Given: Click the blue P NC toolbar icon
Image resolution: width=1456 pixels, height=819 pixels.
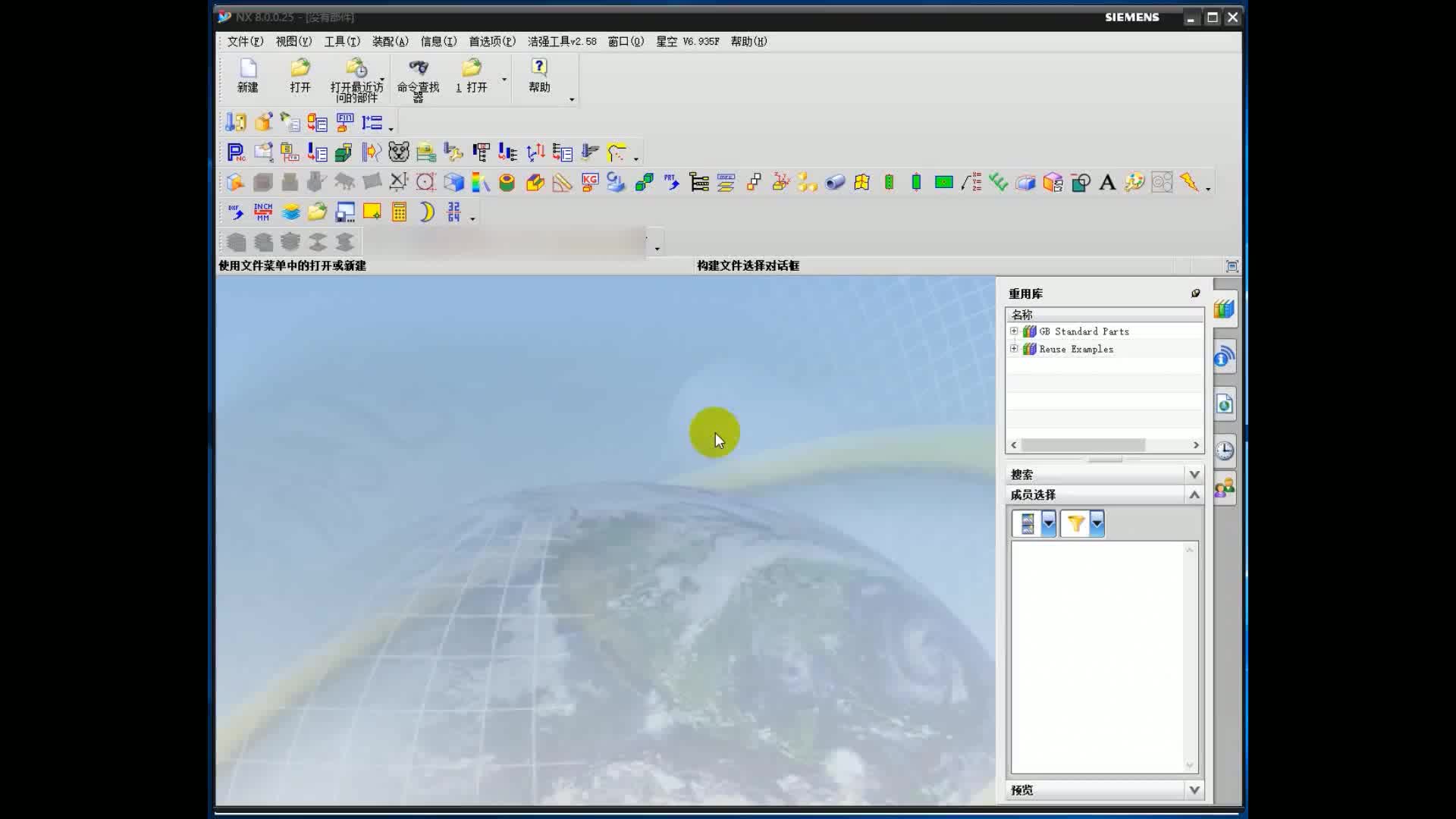Looking at the screenshot, I should pyautogui.click(x=236, y=152).
